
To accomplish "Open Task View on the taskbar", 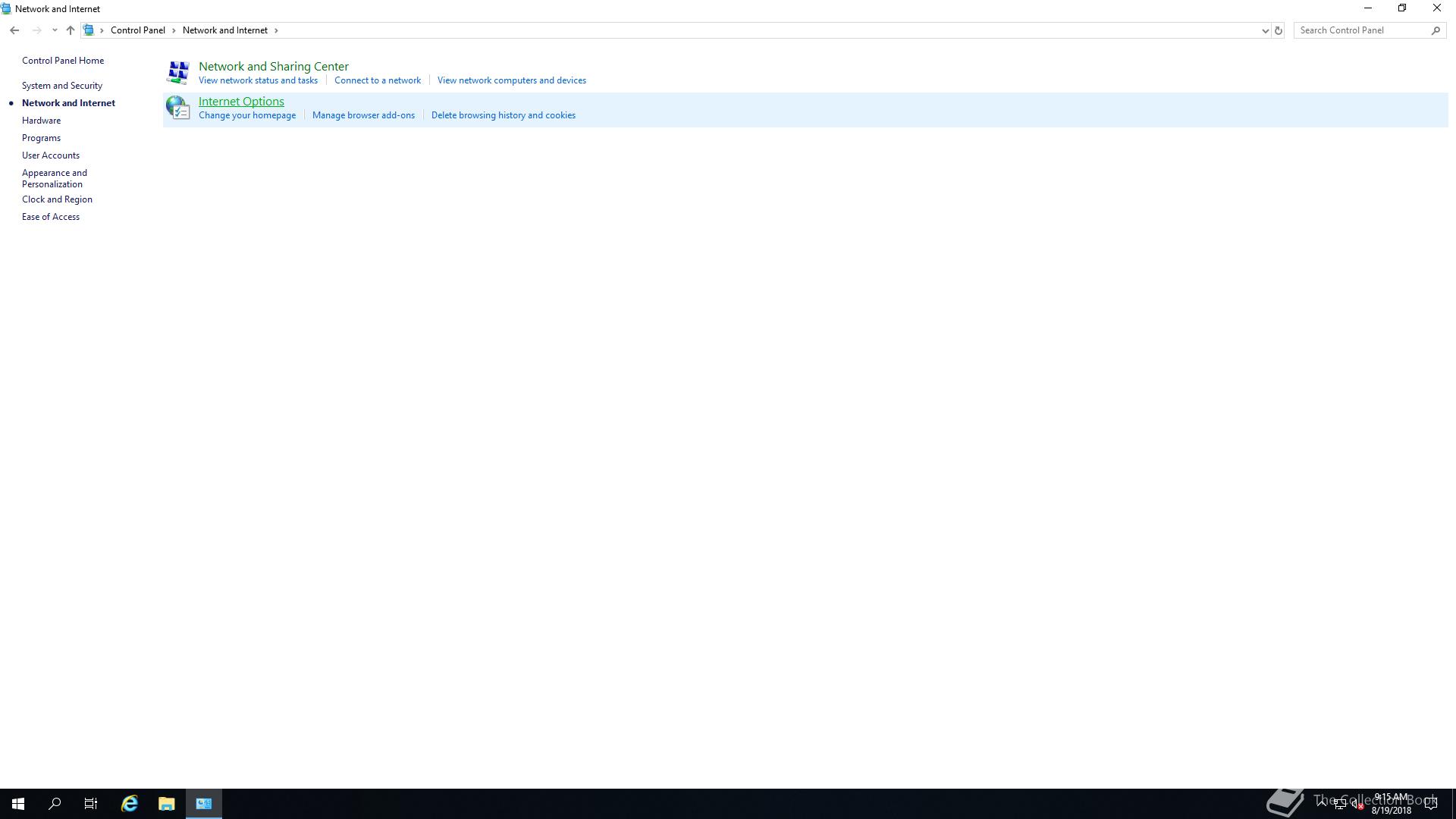I will coord(91,804).
